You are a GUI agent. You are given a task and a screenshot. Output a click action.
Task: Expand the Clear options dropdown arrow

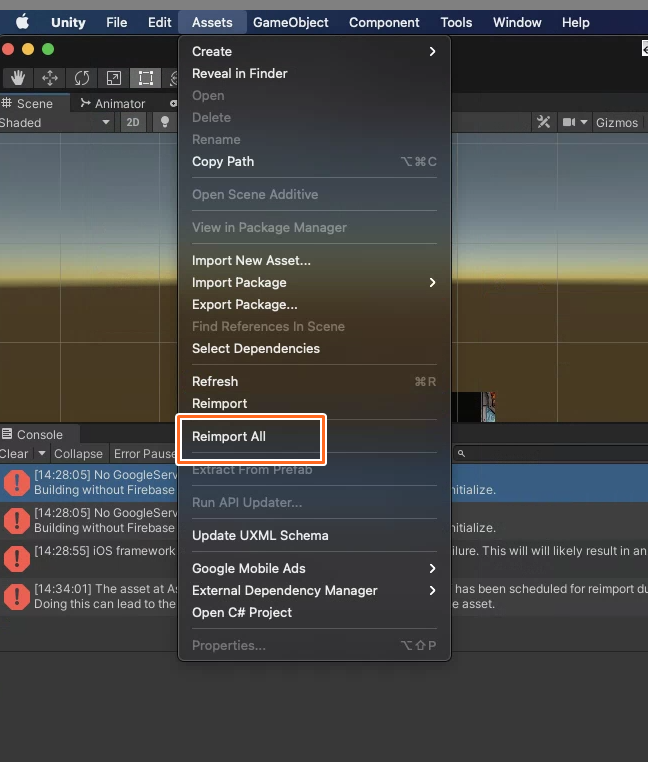42,453
